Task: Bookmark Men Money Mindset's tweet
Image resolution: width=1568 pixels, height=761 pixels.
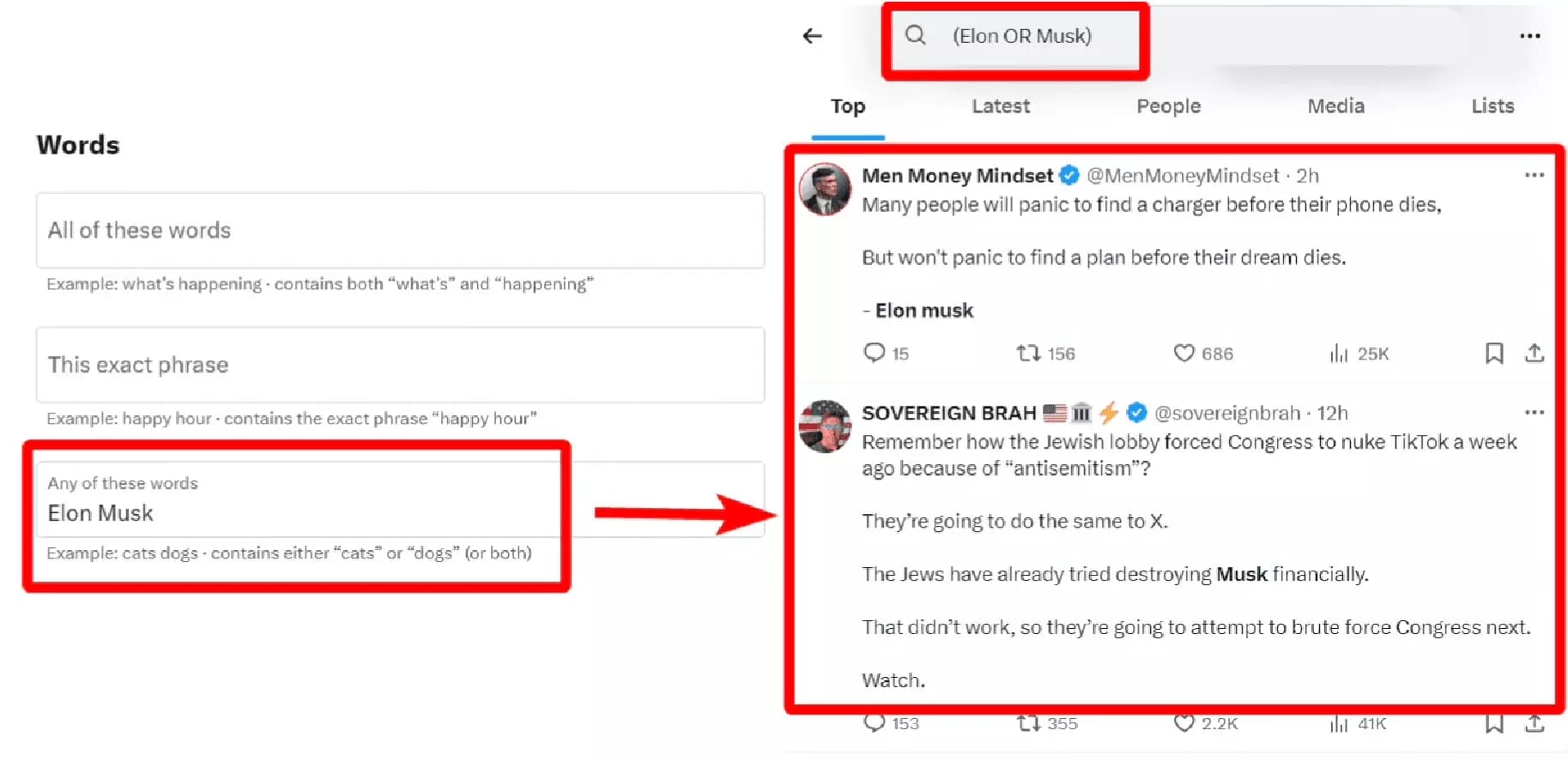Action: coord(1494,353)
